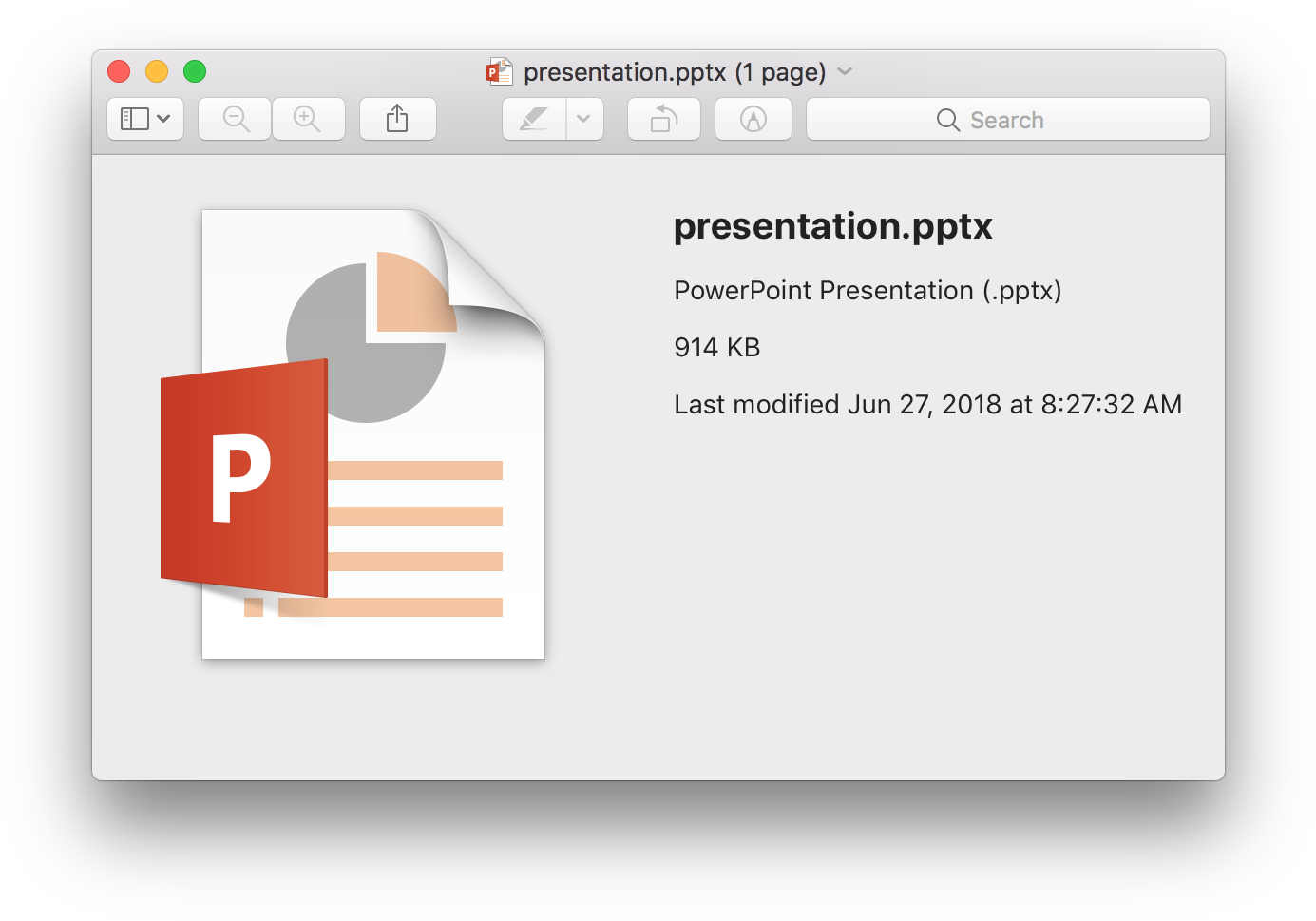Show the Markup toolbar
The image size is (1316, 921).
pos(753,119)
